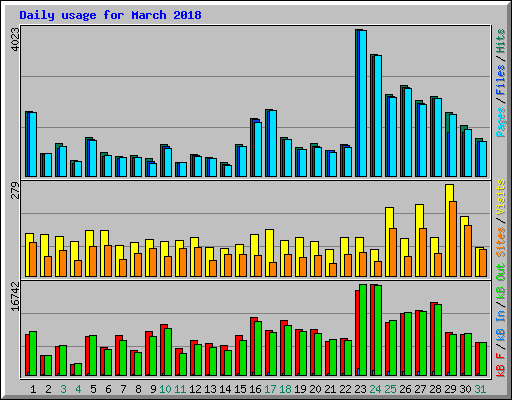The image size is (512, 400).
Task: Click the yellow visits bar for day 17
Action: click(x=269, y=253)
